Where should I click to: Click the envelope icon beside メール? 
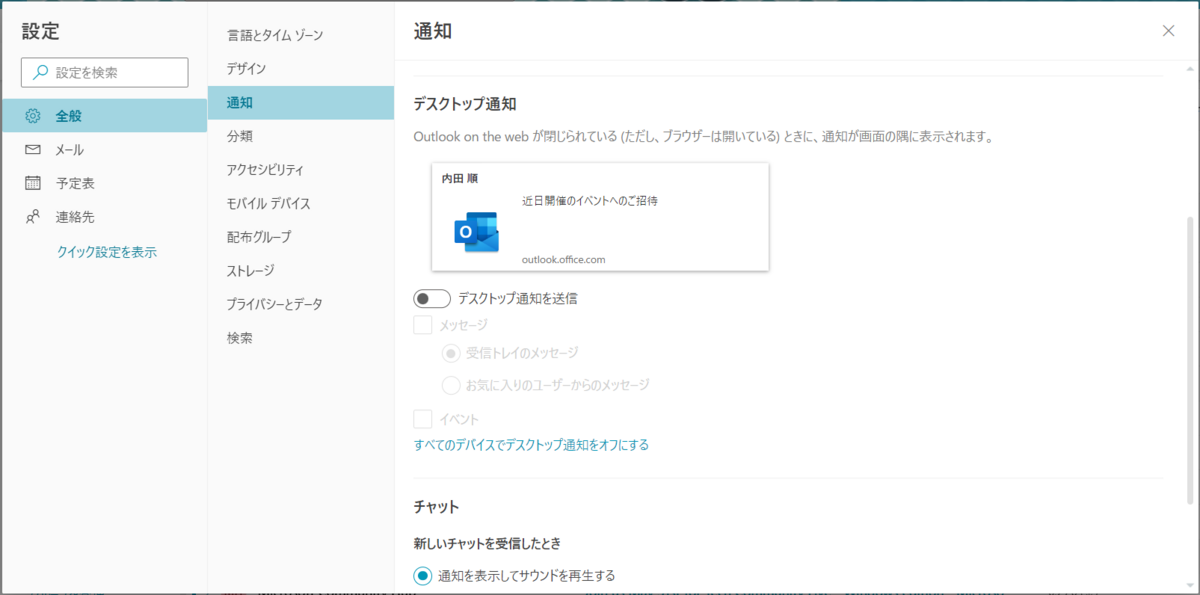(33, 150)
